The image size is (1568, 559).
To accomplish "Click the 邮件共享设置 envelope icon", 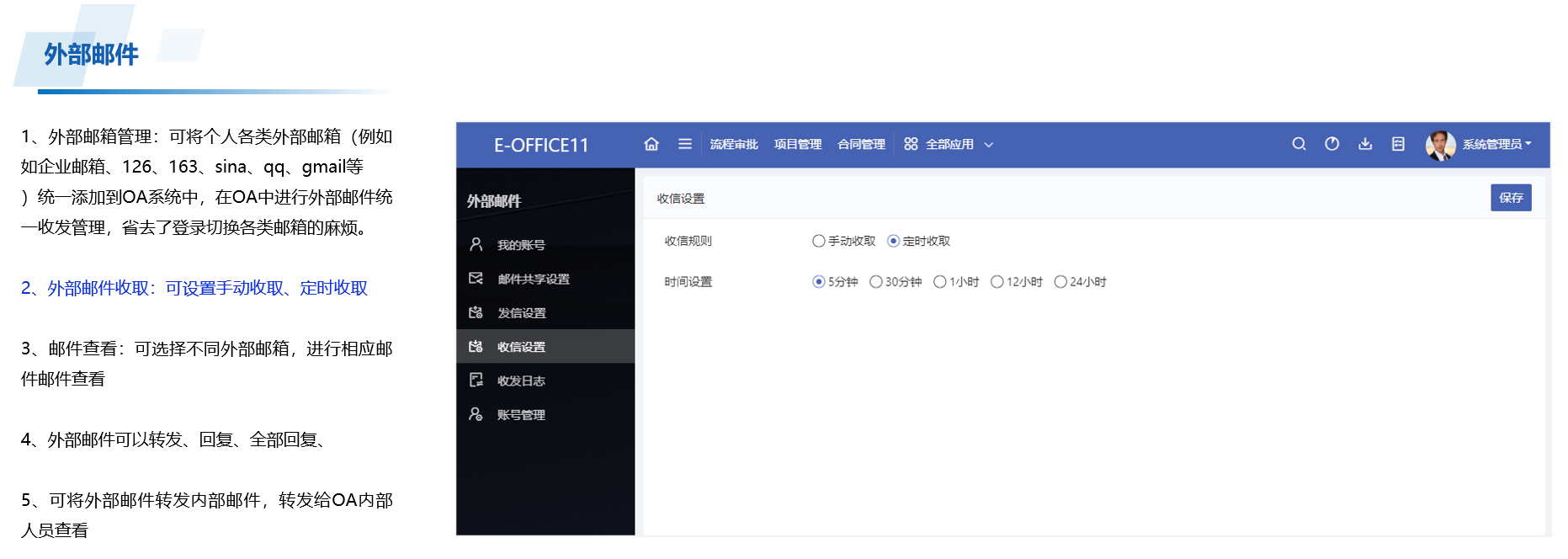I will (476, 278).
